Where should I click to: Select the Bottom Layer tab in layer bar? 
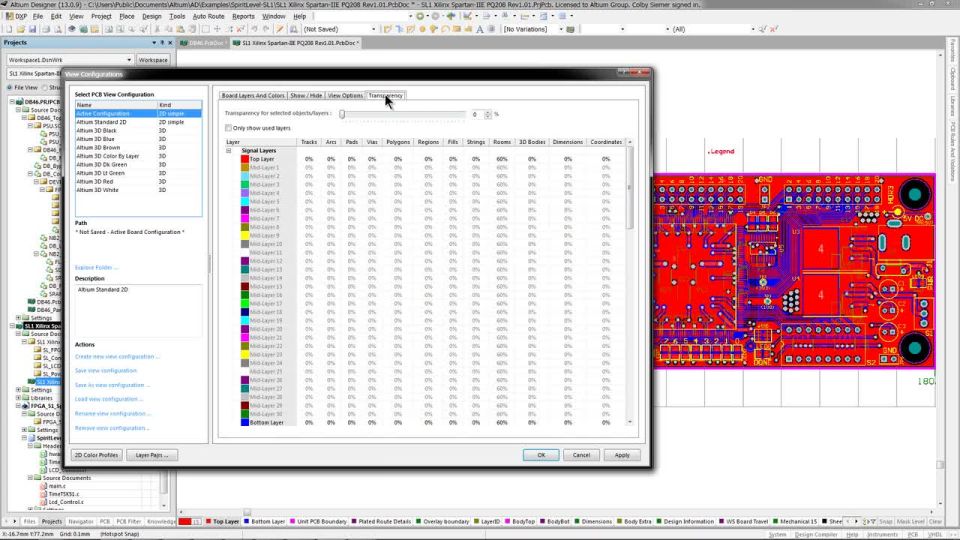pyautogui.click(x=264, y=522)
